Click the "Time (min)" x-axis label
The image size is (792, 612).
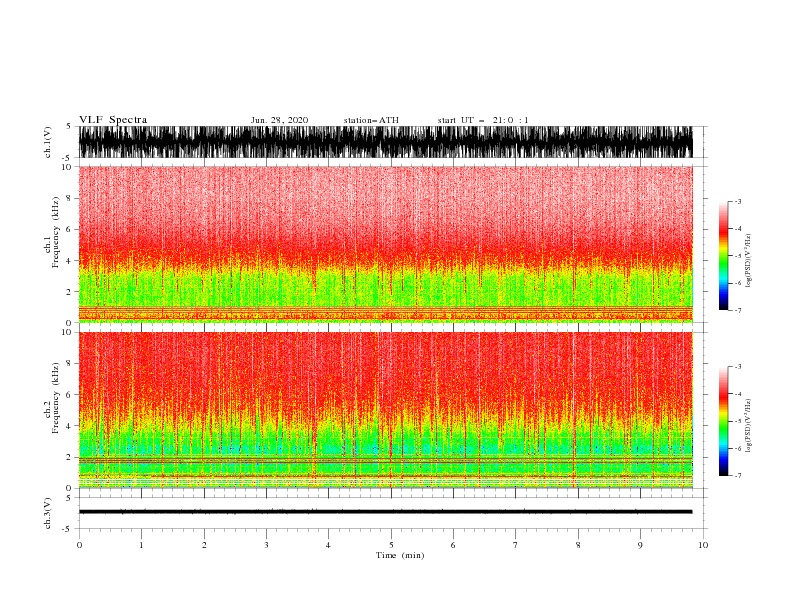pyautogui.click(x=400, y=555)
